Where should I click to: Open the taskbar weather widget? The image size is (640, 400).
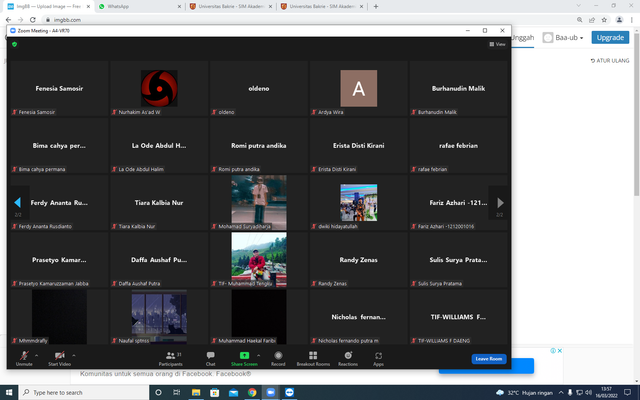point(524,392)
